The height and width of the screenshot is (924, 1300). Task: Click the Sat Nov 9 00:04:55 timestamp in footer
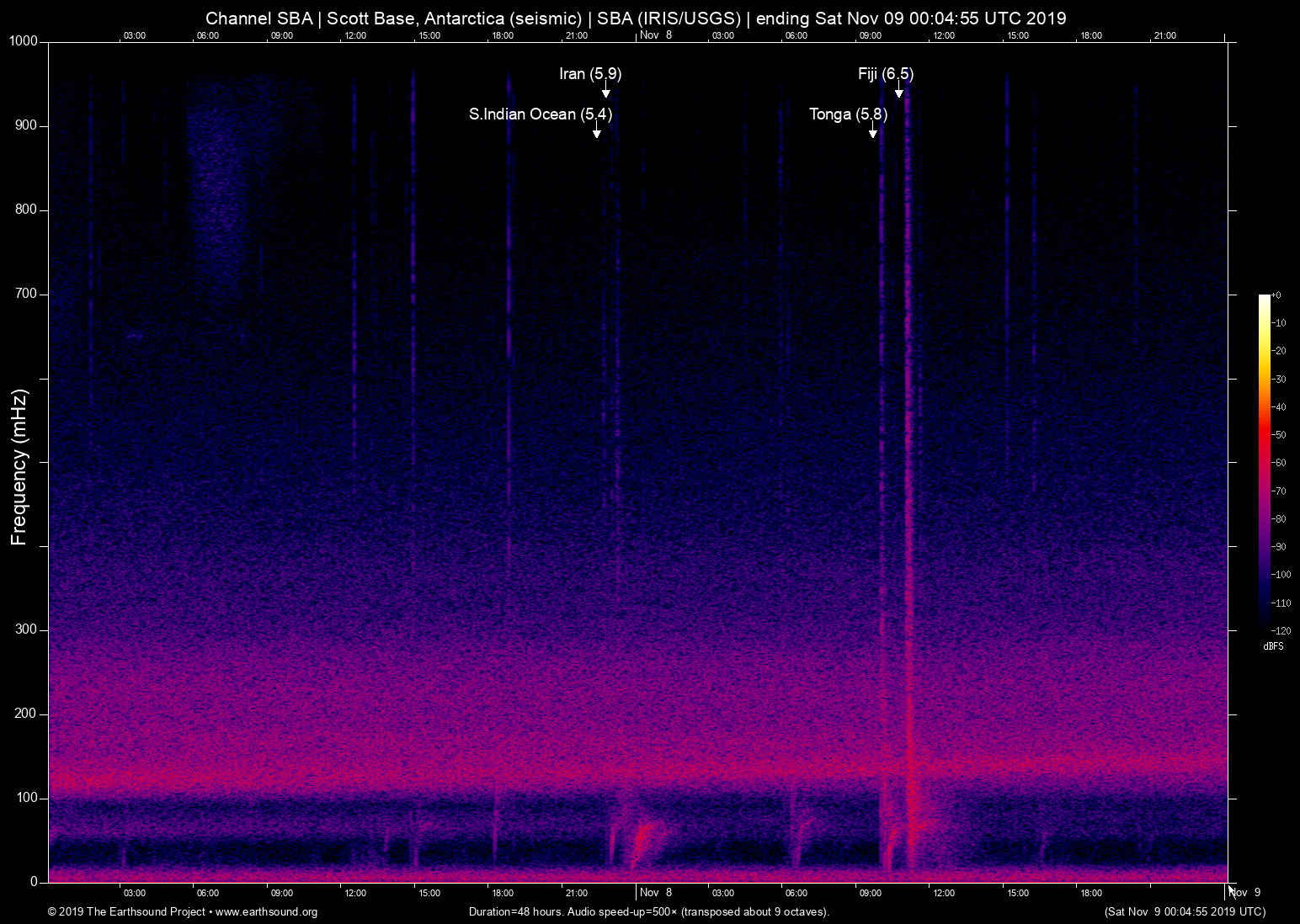point(1185,912)
